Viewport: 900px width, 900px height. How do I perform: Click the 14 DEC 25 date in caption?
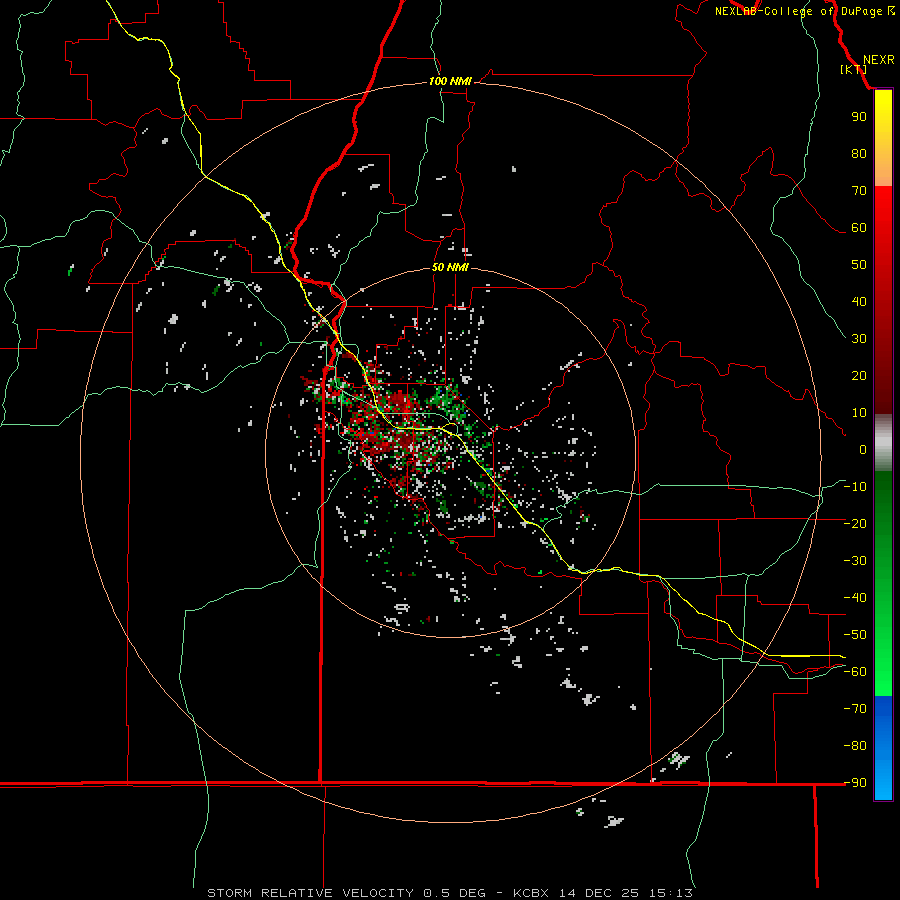click(x=599, y=893)
